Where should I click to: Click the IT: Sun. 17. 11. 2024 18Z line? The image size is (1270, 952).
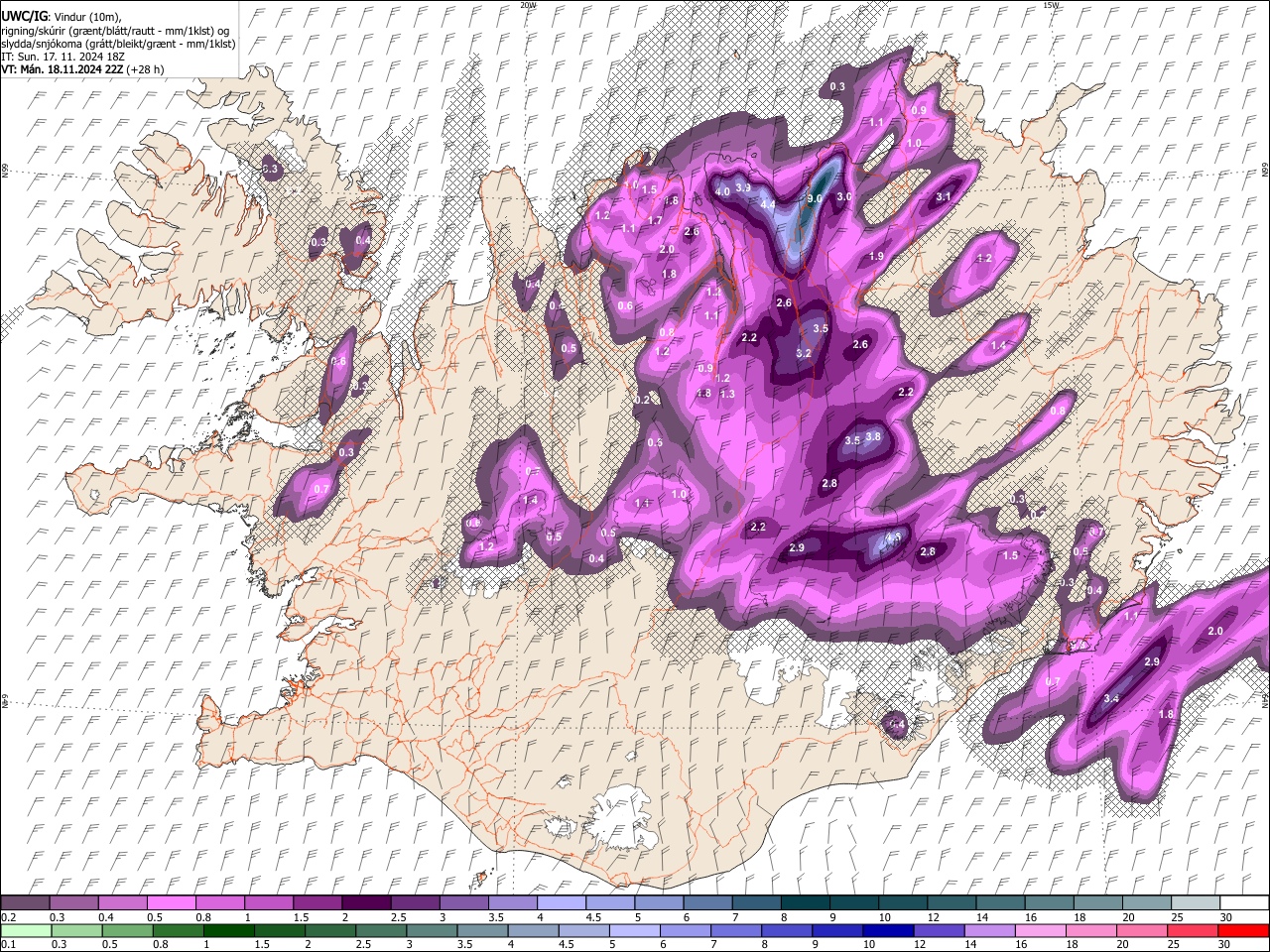coord(63,57)
